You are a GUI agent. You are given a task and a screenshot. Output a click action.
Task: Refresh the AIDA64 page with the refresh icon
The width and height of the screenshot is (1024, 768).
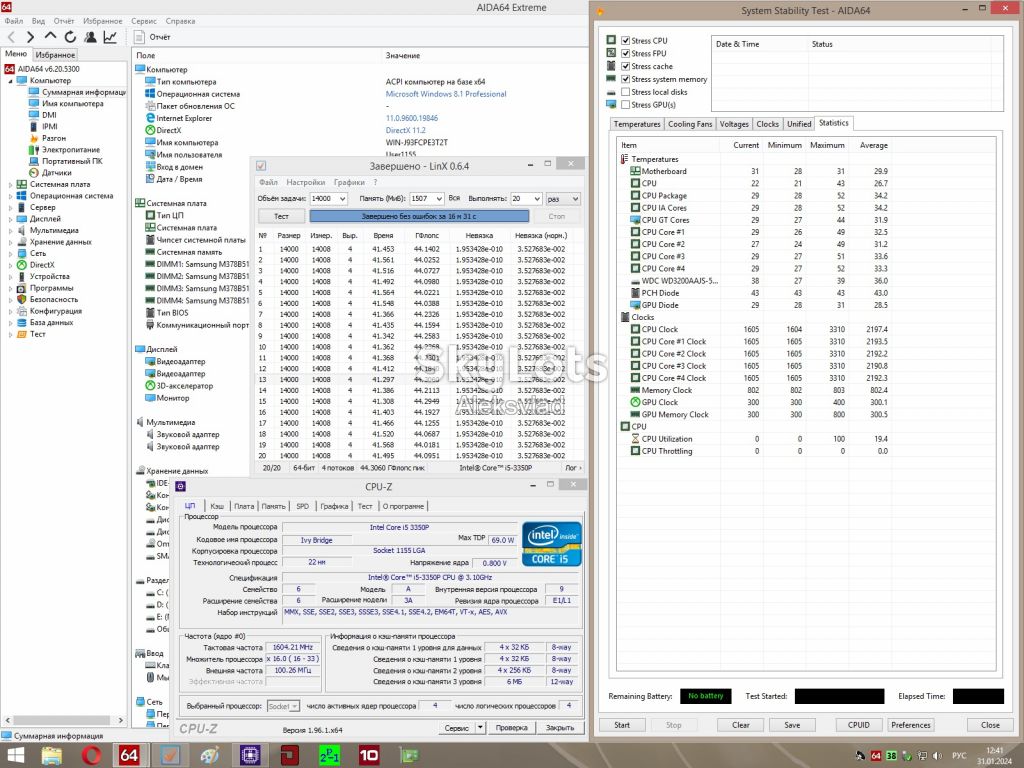coord(70,37)
